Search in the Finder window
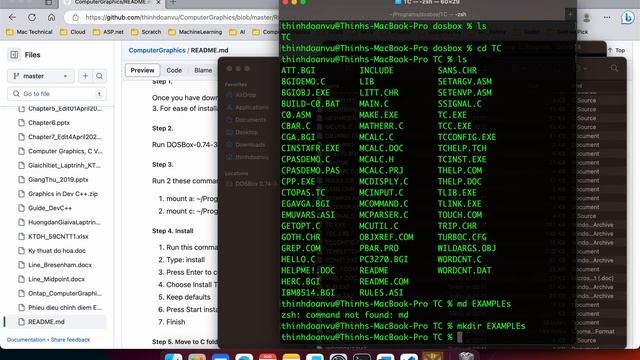 pyautogui.click(x=614, y=69)
